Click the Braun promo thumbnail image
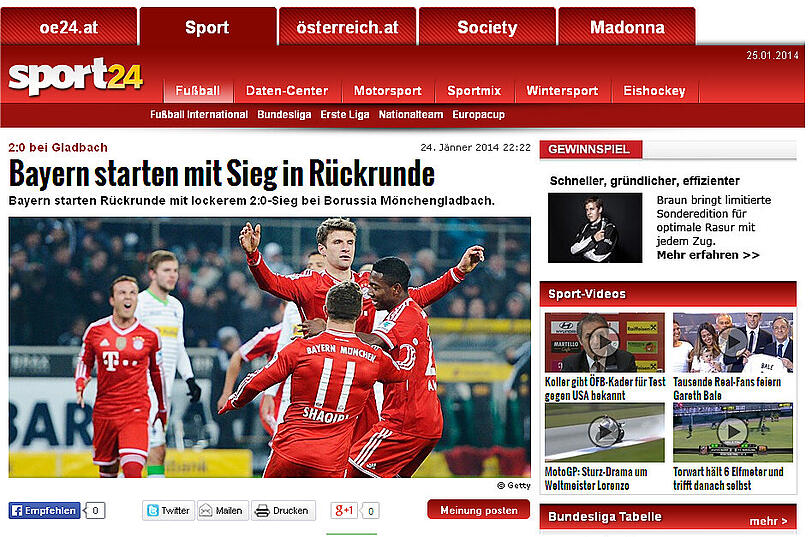 click(x=595, y=228)
